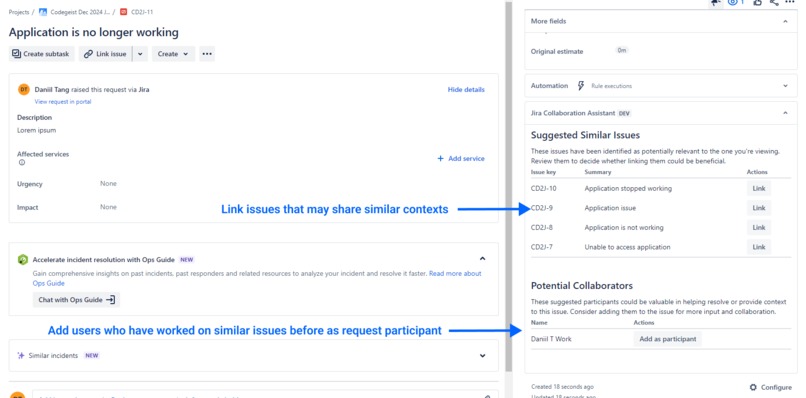
Task: Click the Configure gear button
Action: click(771, 387)
